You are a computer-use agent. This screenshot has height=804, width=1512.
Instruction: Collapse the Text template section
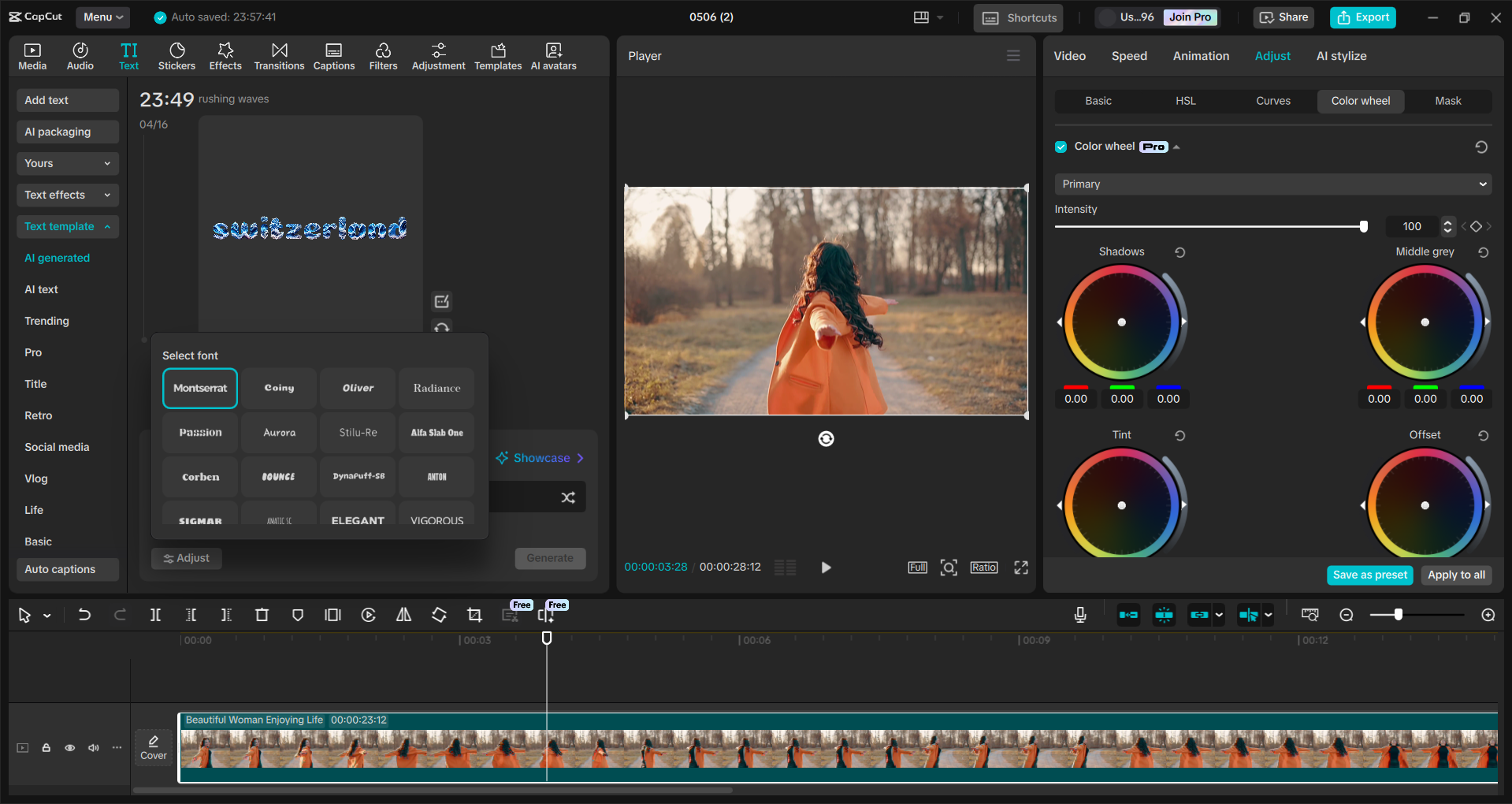click(67, 226)
